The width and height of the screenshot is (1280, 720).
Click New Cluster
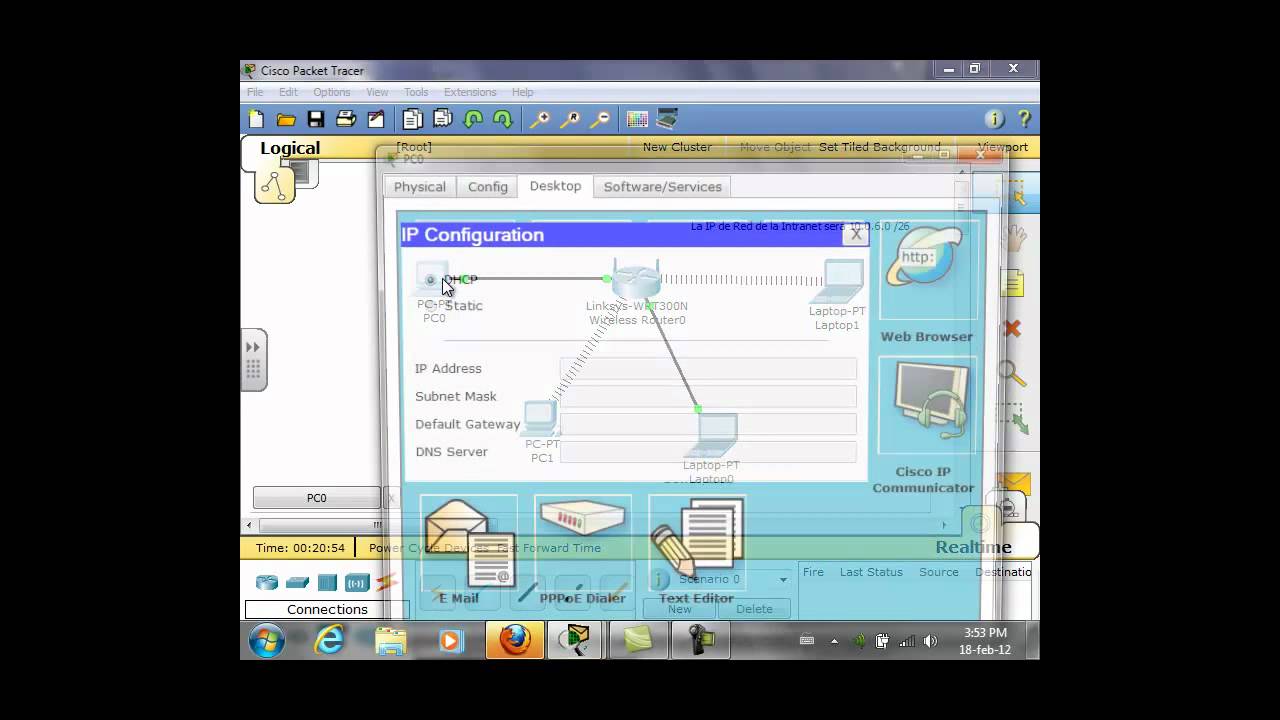click(x=677, y=147)
